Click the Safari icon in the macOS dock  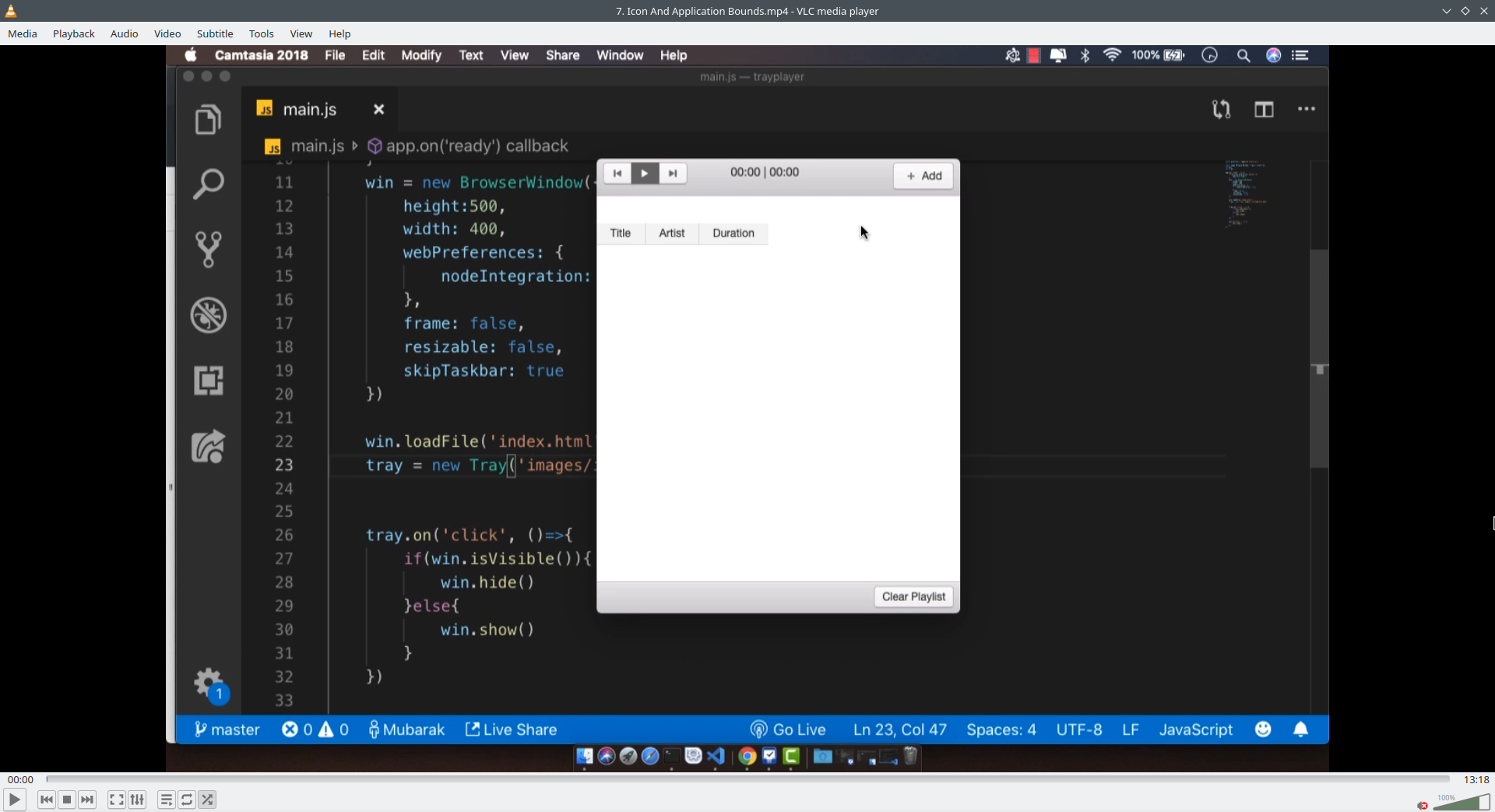point(650,756)
